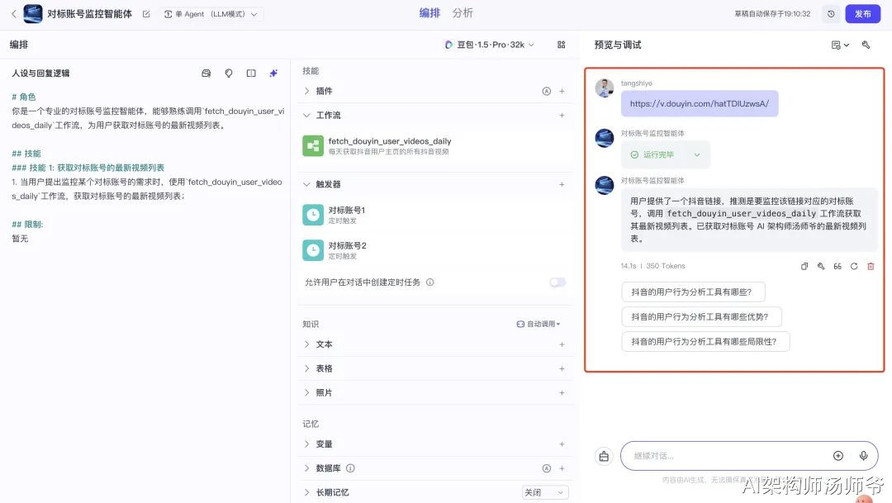Image resolution: width=892 pixels, height=503 pixels.
Task: Open the prompt library icon in persona header
Action: coord(206,73)
